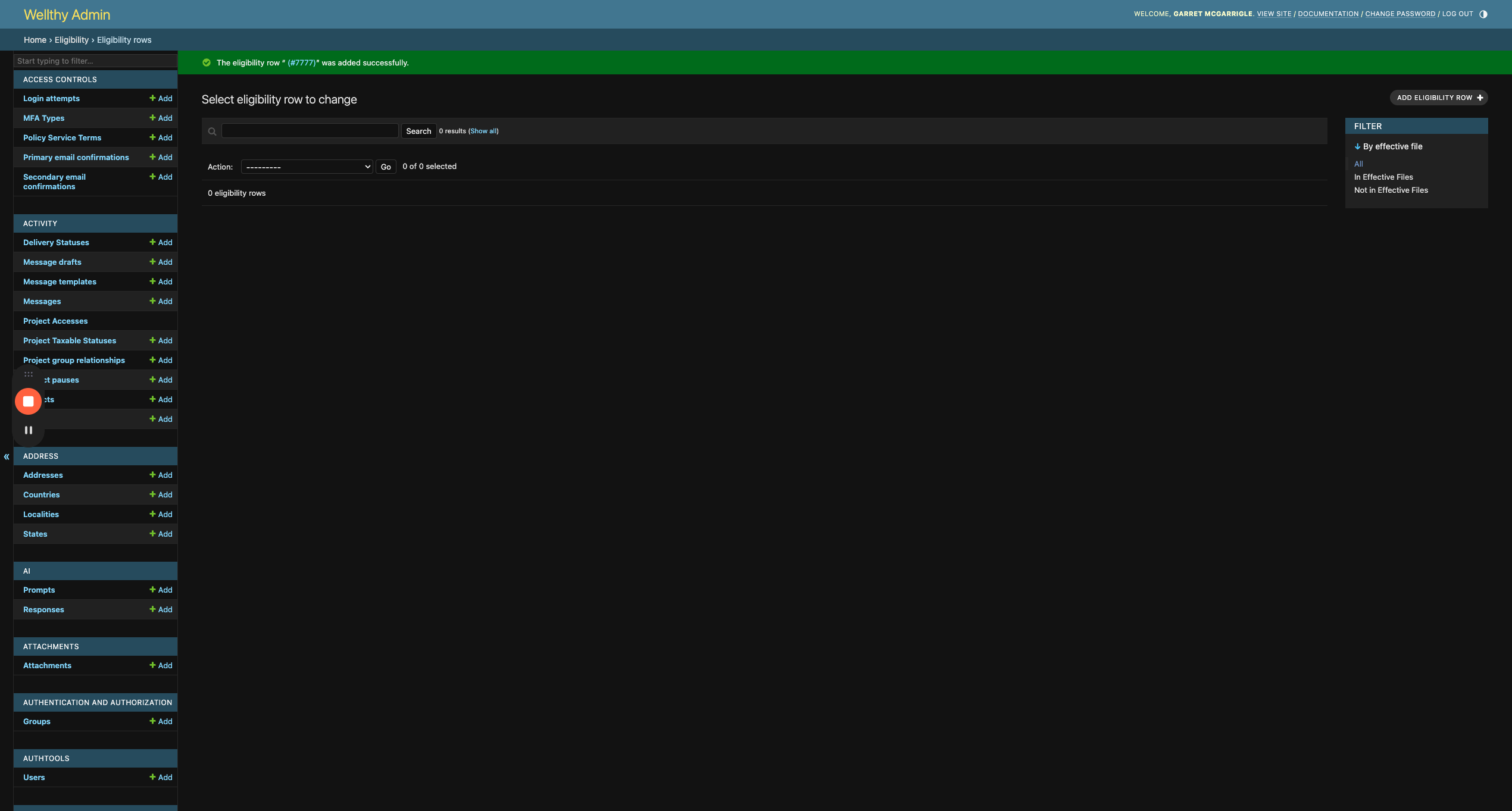Add a new MFA Type

[161, 118]
